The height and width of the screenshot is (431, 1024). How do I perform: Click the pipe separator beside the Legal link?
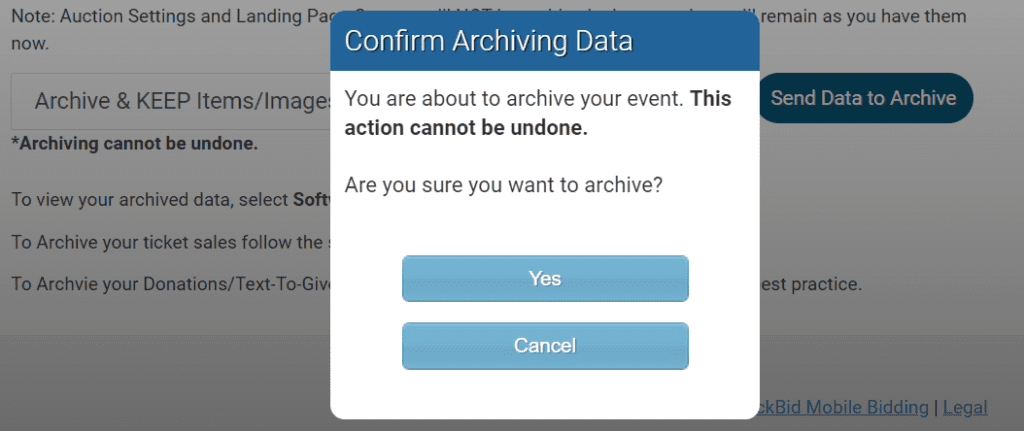(x=936, y=407)
